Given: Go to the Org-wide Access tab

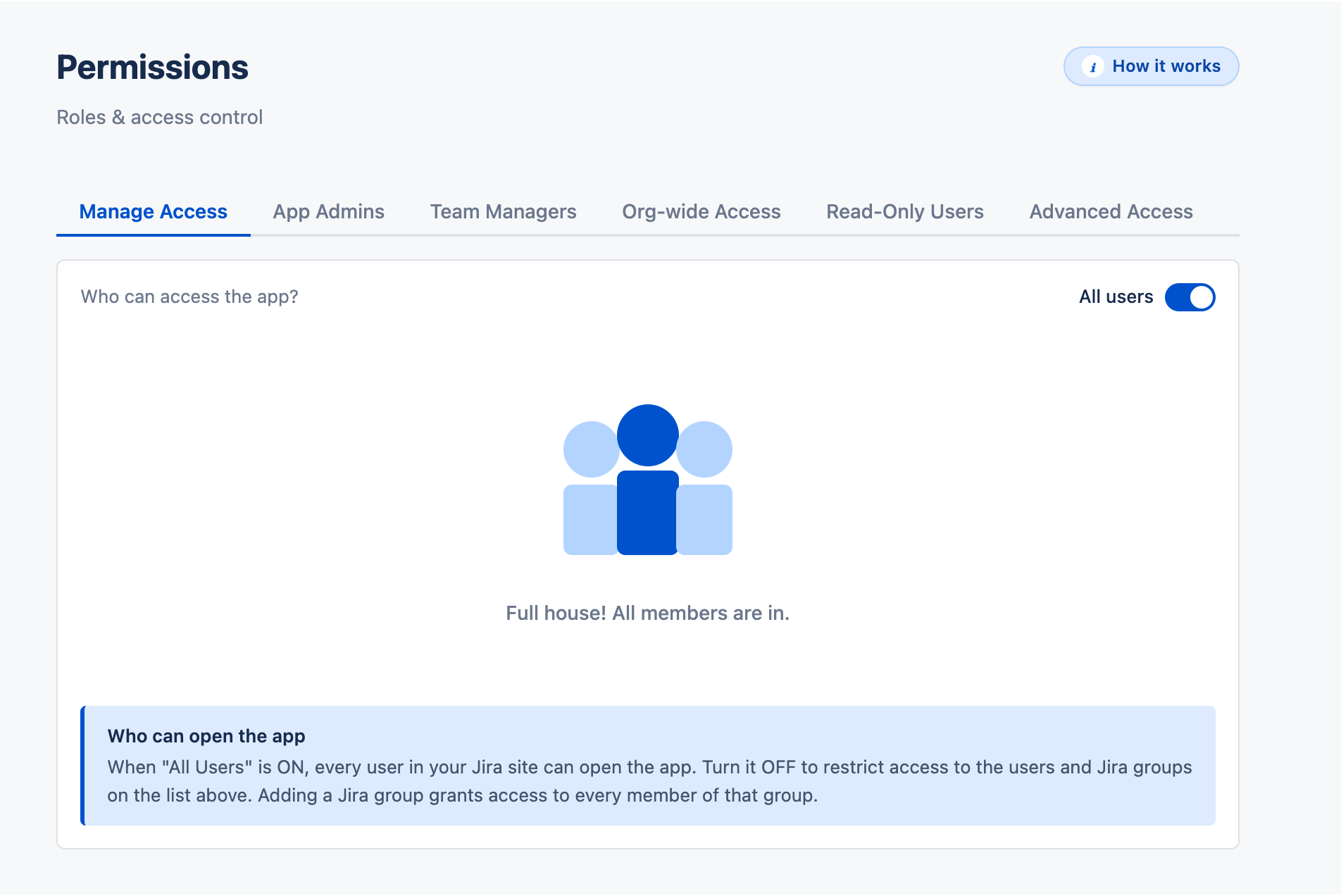Looking at the screenshot, I should (x=701, y=212).
